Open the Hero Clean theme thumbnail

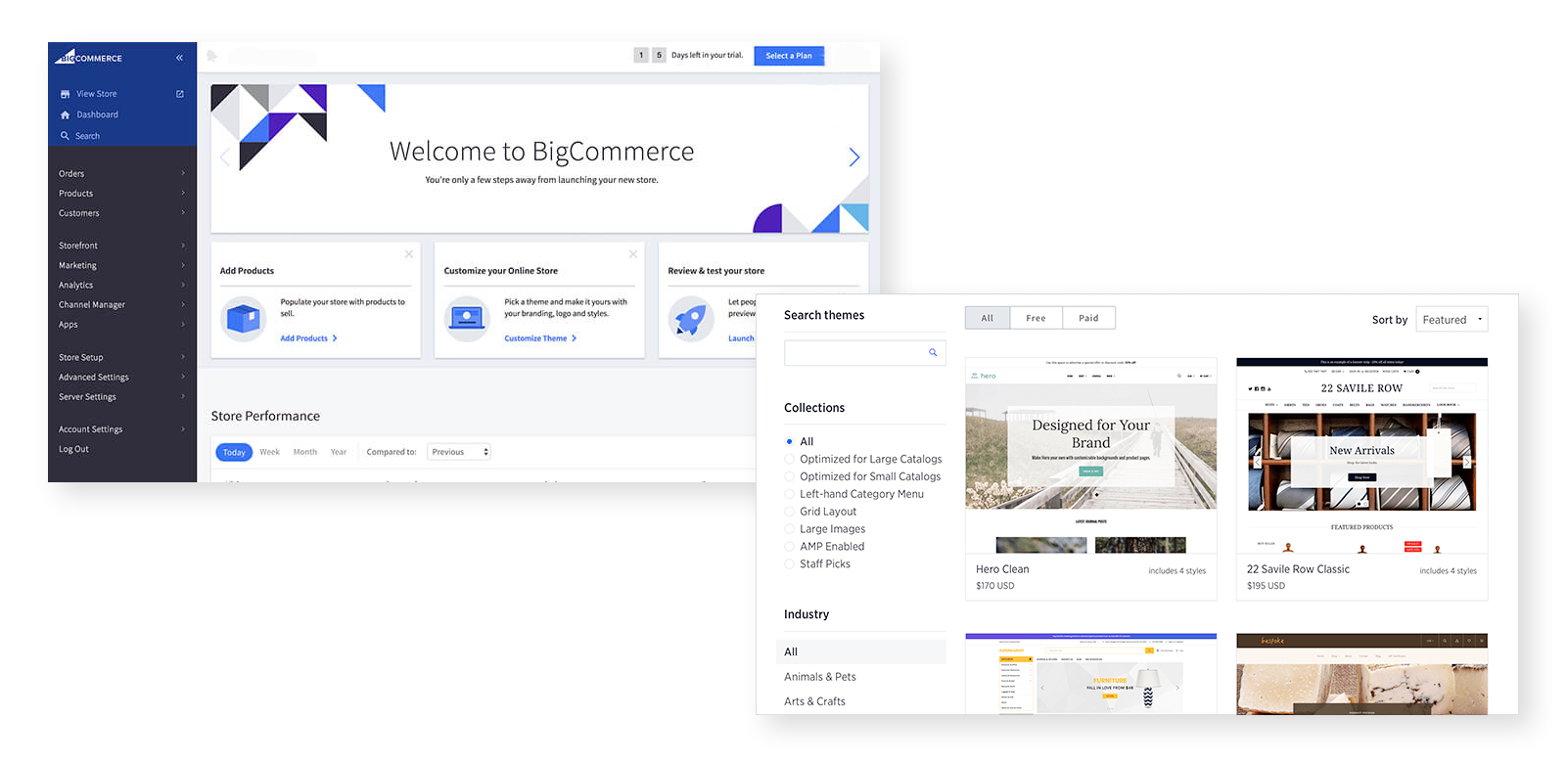pos(1091,456)
